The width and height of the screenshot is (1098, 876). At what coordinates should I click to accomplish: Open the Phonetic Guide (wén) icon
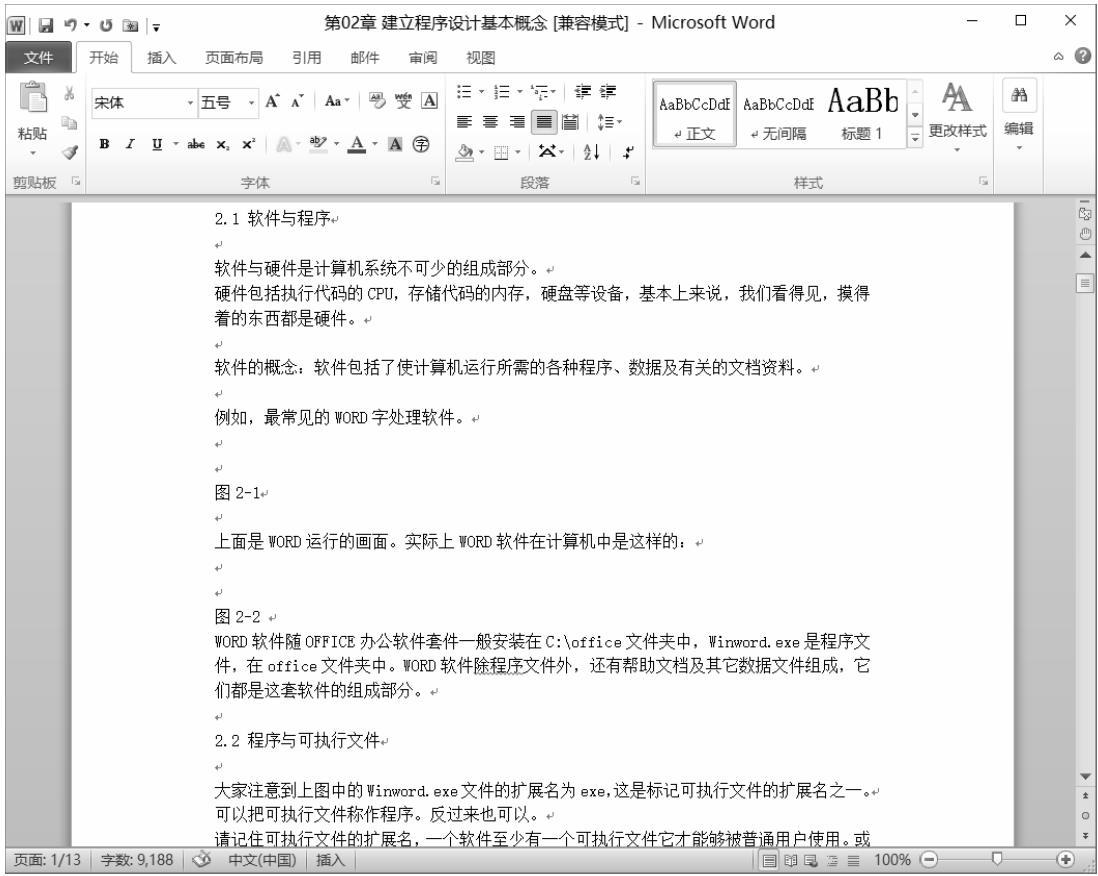(403, 102)
